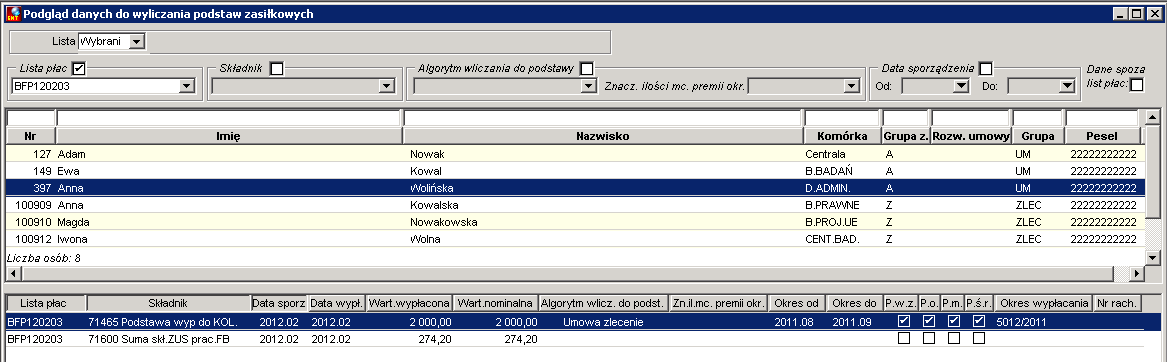Click the Data sporz column header
The image size is (1167, 362).
click(278, 303)
